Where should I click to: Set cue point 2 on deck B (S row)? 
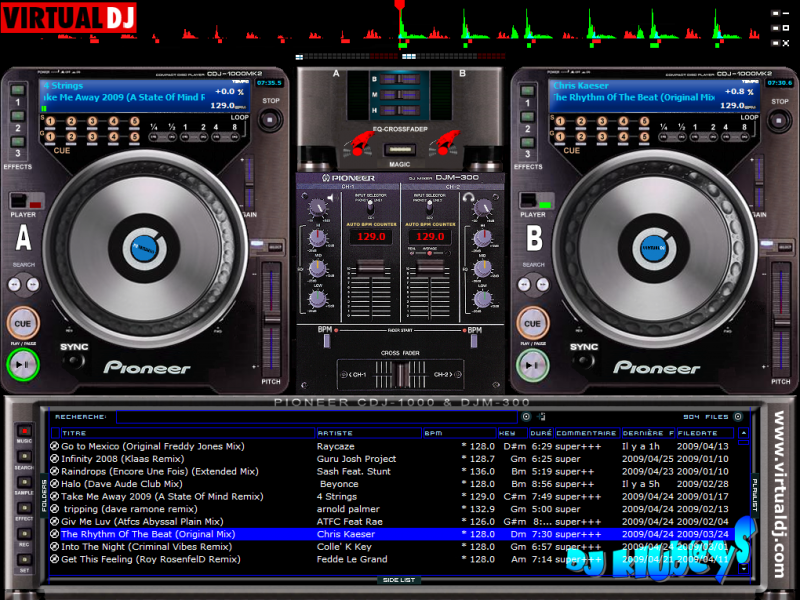point(581,121)
